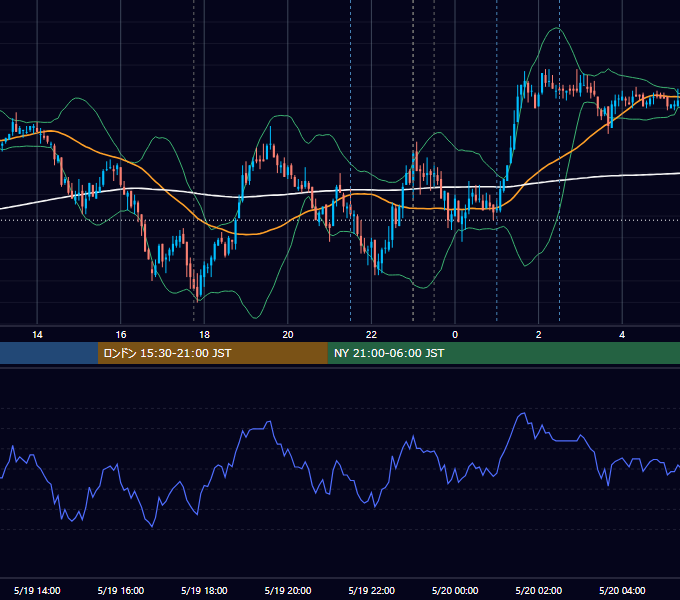
Task: Click the 20 hour label on price chart axis
Action: pyautogui.click(x=288, y=335)
